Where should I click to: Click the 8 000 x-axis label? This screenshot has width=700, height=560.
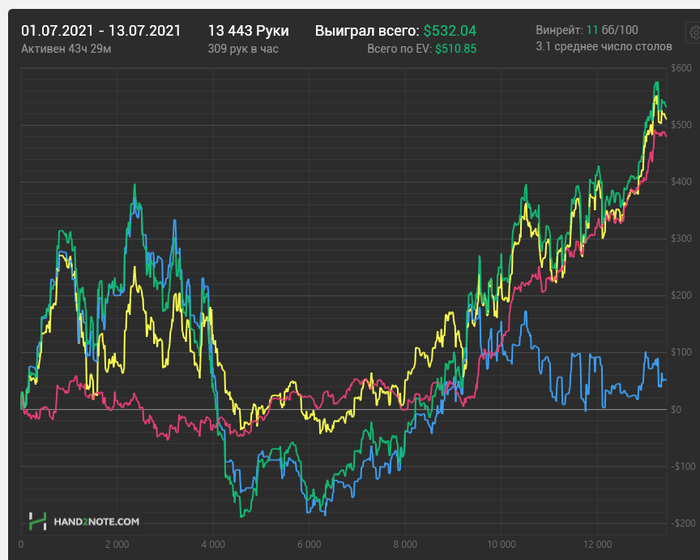click(405, 544)
